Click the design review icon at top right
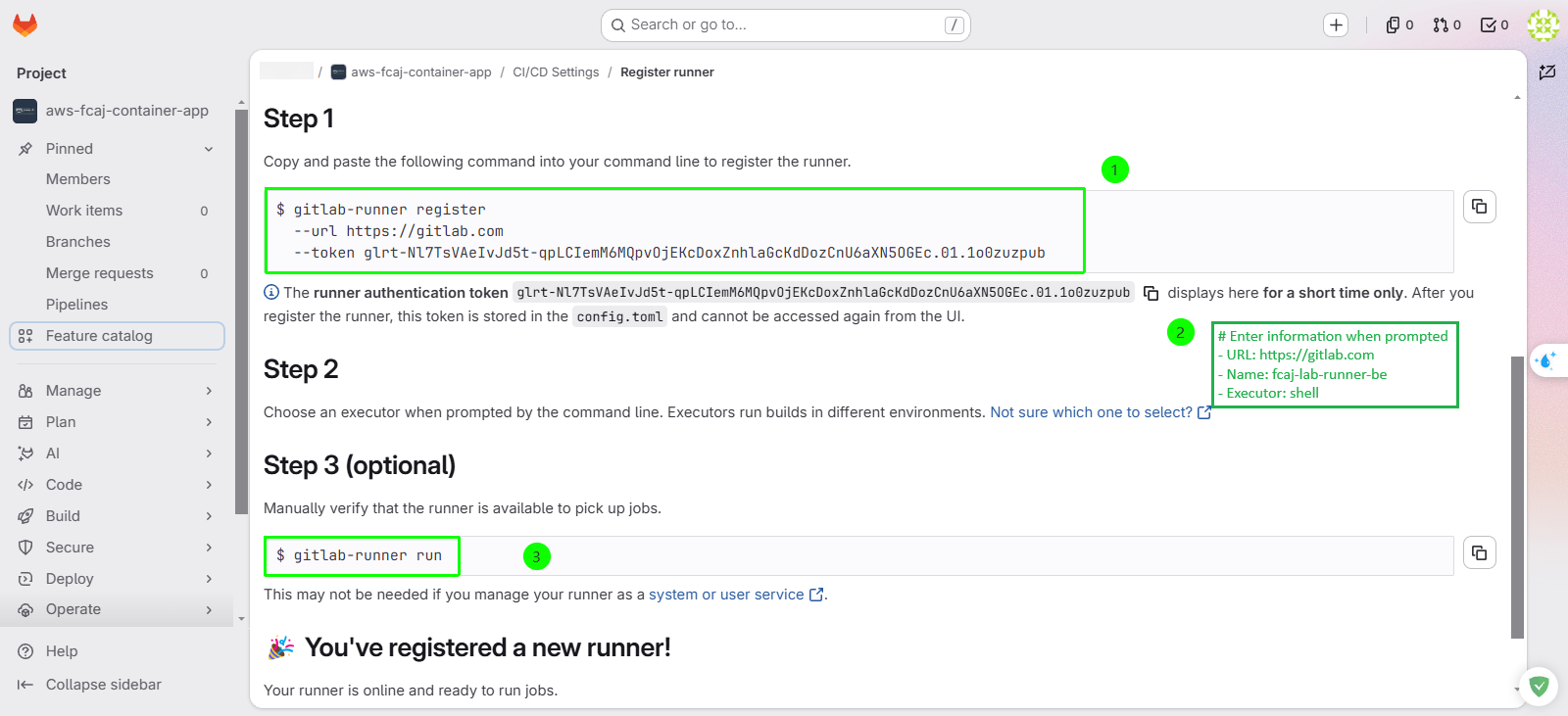 (x=1547, y=72)
